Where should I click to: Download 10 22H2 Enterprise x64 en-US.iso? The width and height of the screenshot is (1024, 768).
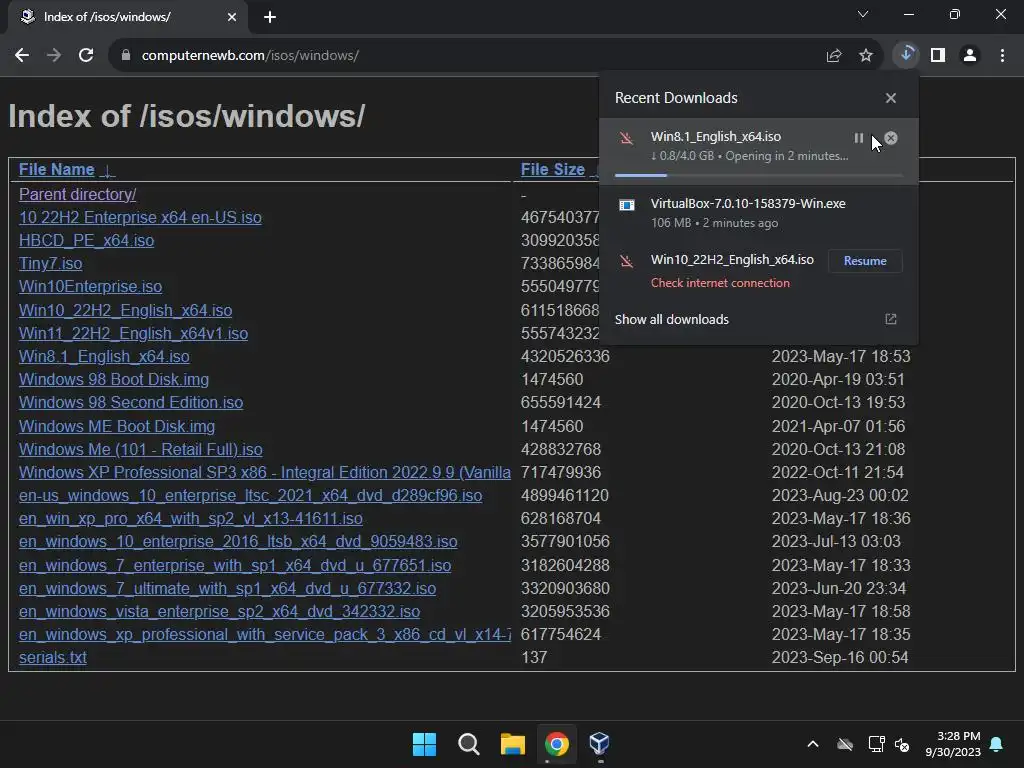click(x=140, y=217)
